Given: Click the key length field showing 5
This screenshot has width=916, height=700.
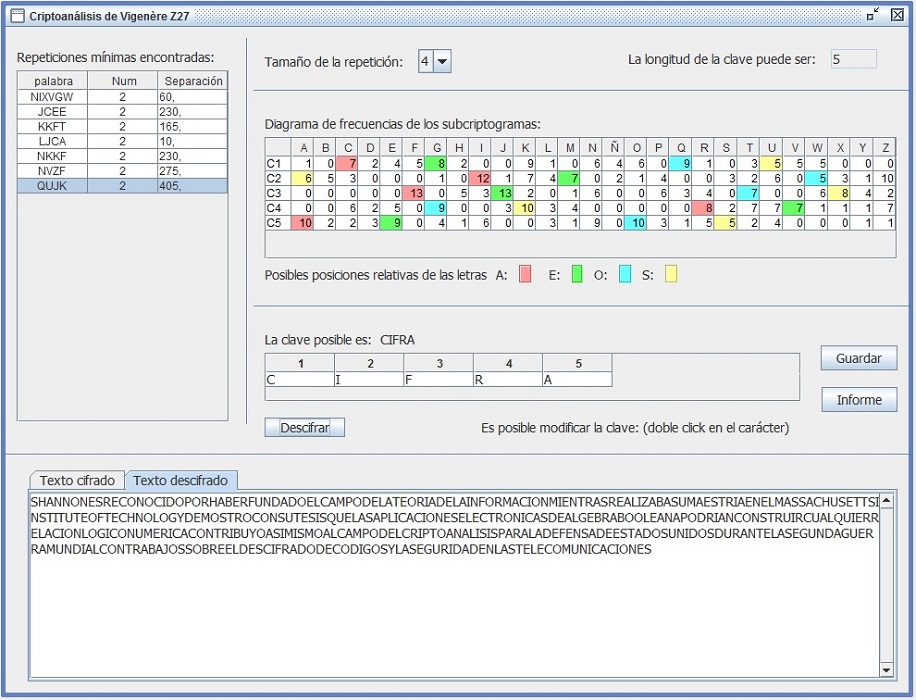Looking at the screenshot, I should (x=852, y=60).
